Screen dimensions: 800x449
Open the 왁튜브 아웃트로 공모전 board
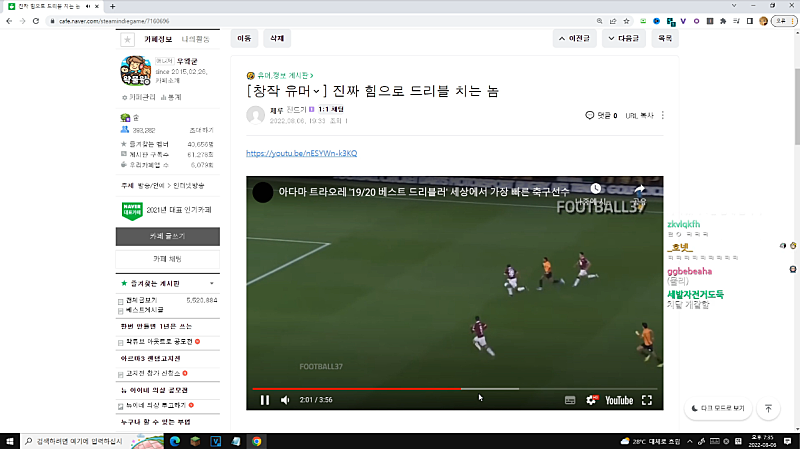pos(159,341)
